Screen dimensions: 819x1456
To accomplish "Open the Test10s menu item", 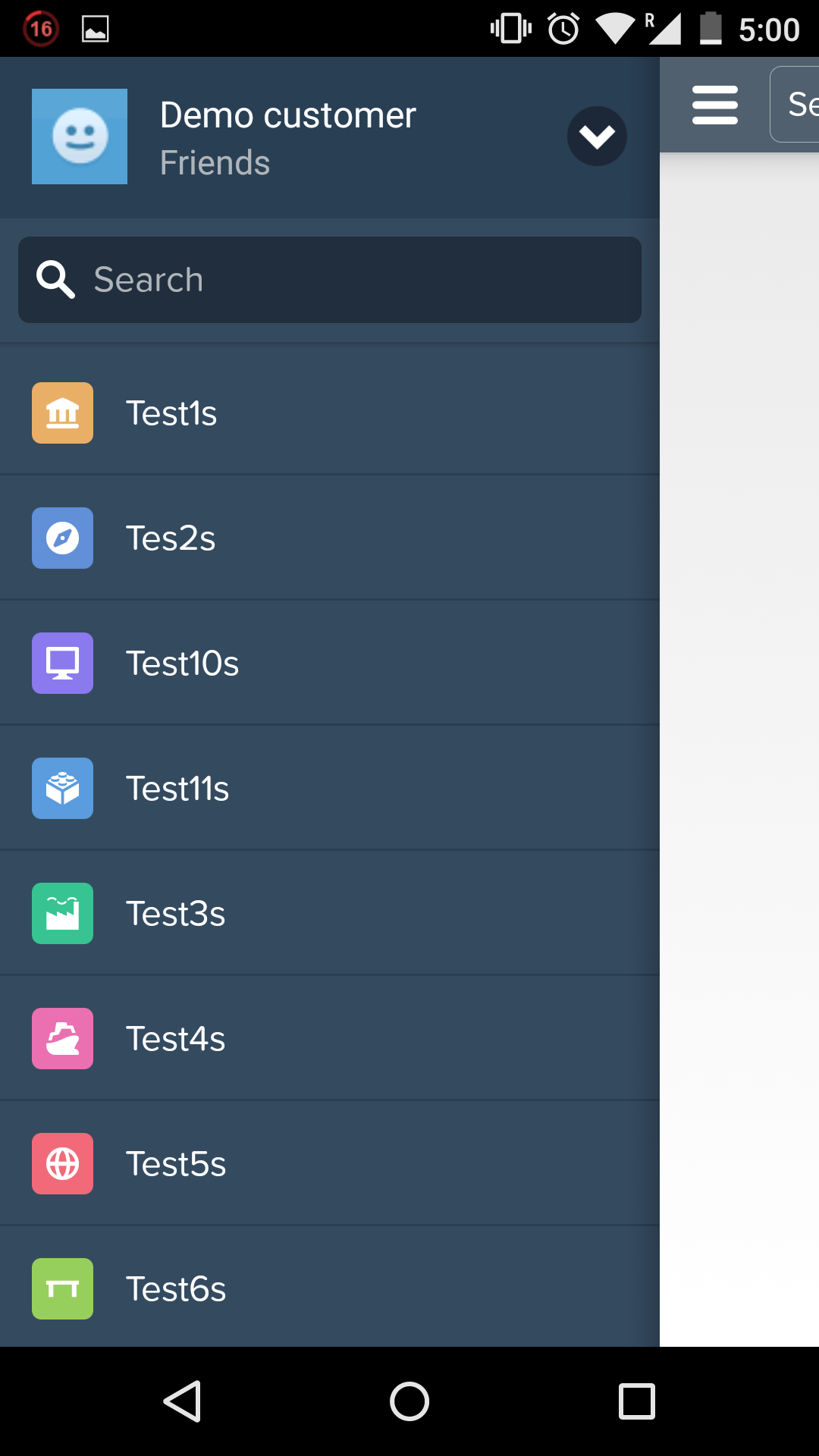I will [x=330, y=664].
